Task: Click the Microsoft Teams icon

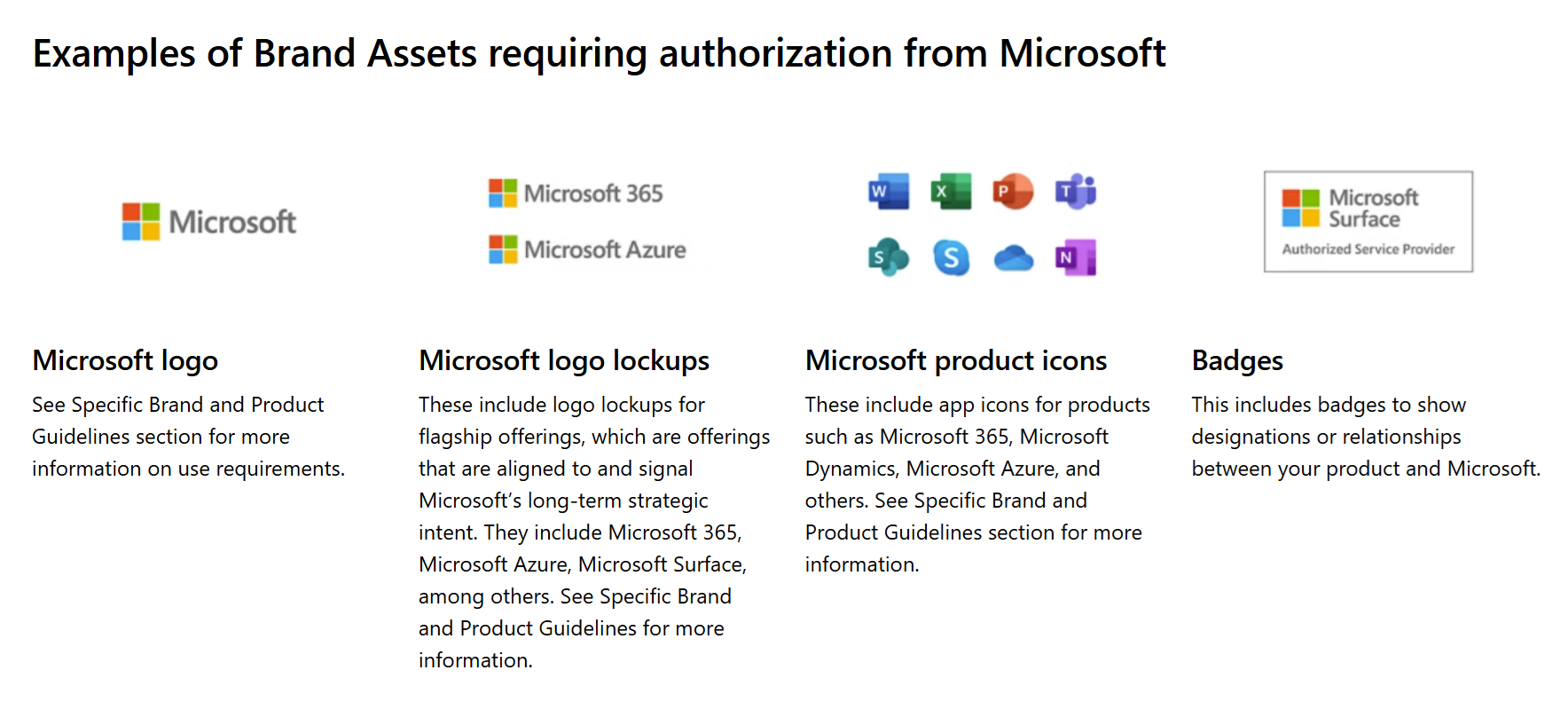Action: coord(1076,191)
